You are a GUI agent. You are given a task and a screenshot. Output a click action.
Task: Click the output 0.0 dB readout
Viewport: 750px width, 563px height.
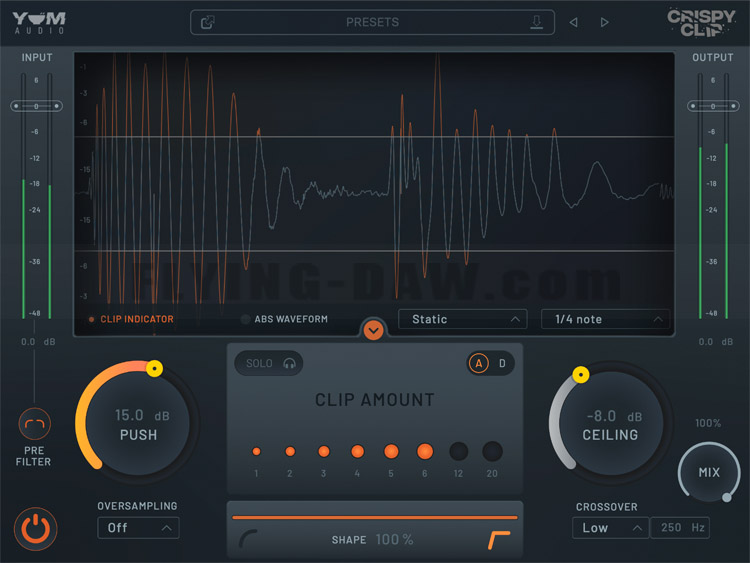[716, 342]
